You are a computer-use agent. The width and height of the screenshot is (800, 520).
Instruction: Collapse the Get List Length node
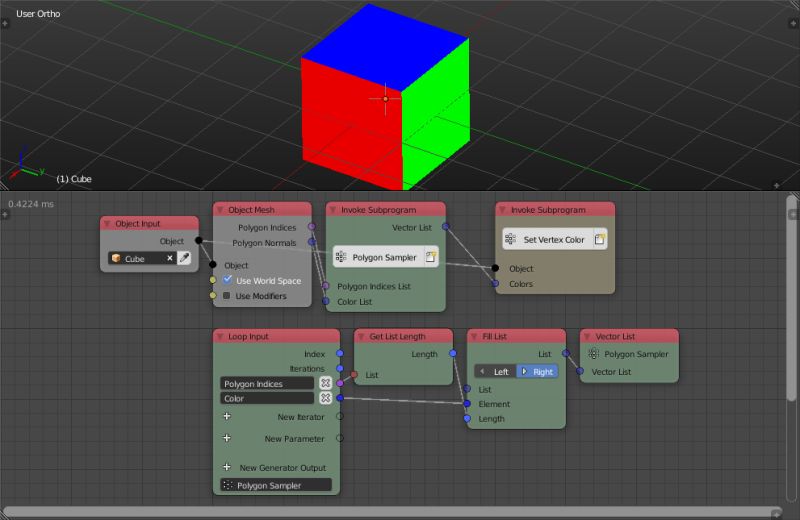pyautogui.click(x=361, y=337)
